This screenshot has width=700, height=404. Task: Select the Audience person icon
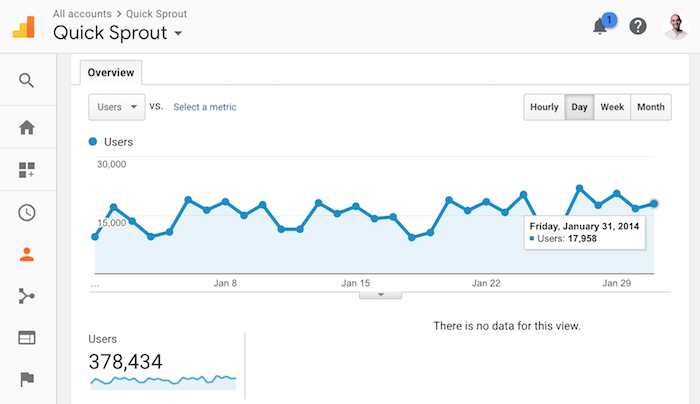tap(27, 254)
